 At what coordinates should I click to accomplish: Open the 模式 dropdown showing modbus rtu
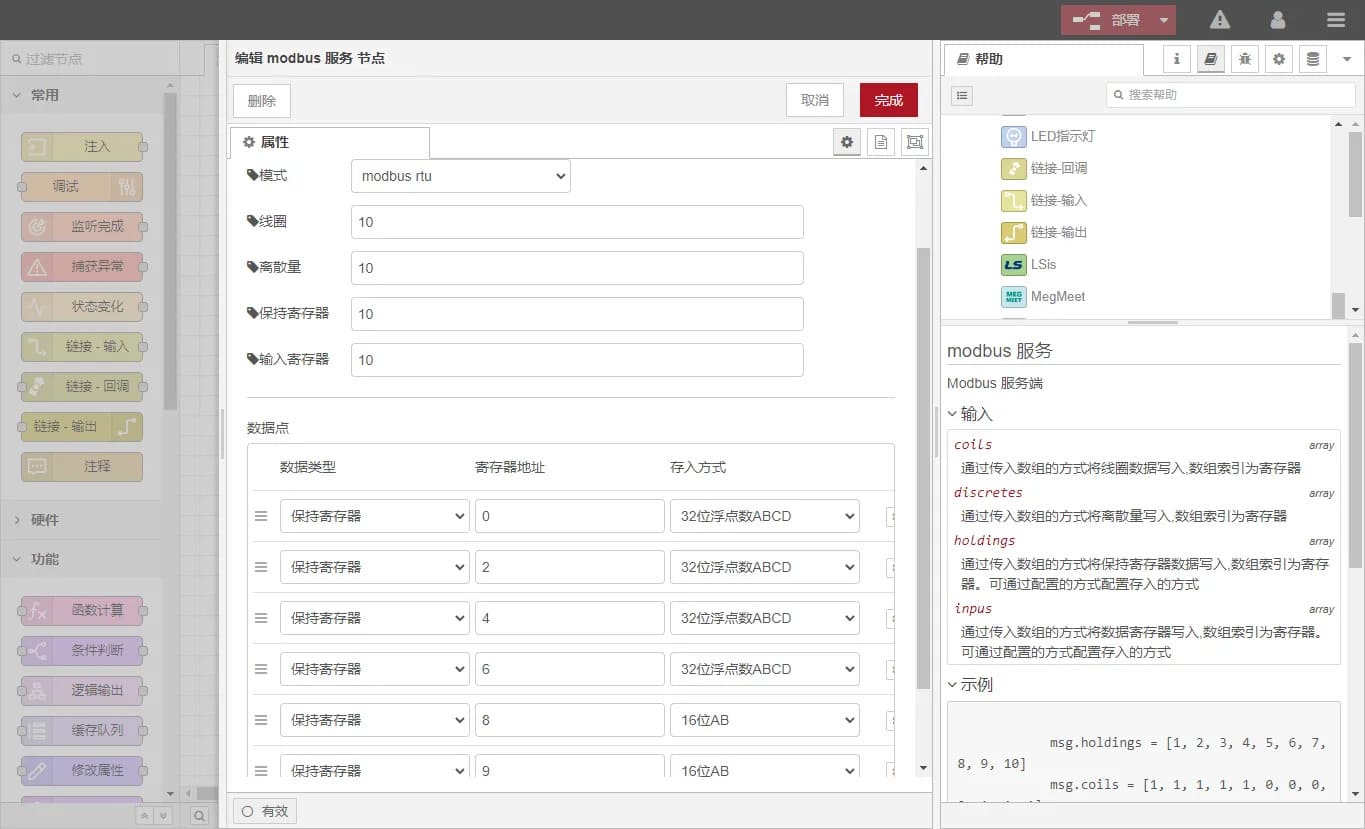460,175
